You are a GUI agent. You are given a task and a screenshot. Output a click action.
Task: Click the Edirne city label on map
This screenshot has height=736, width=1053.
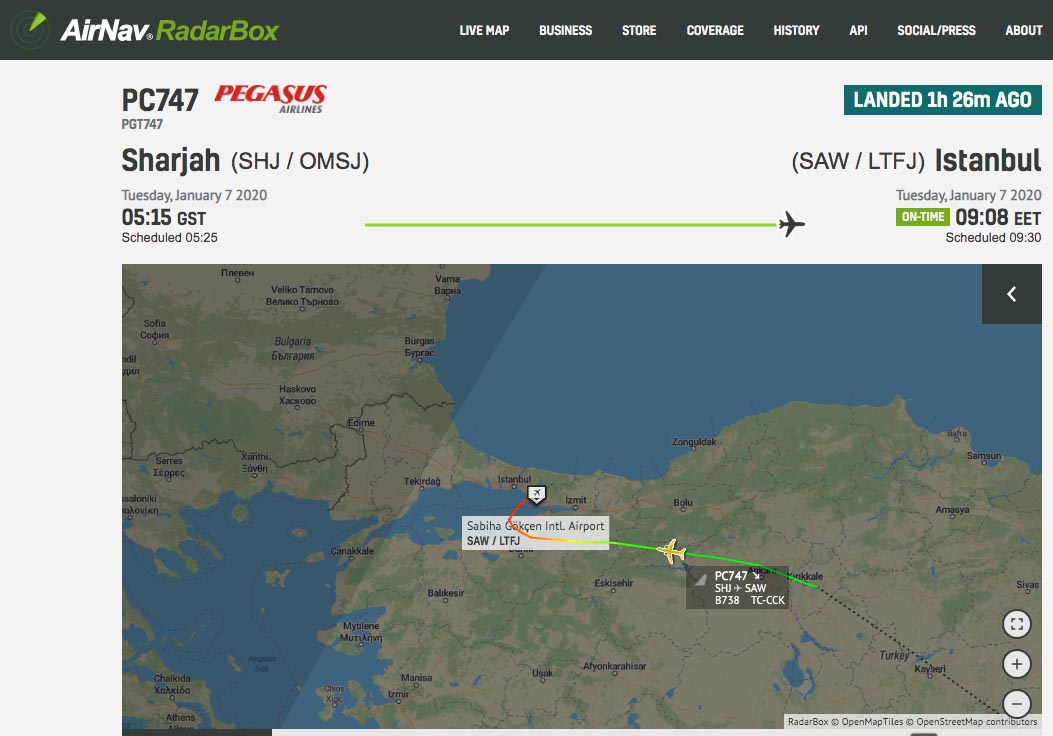click(361, 423)
